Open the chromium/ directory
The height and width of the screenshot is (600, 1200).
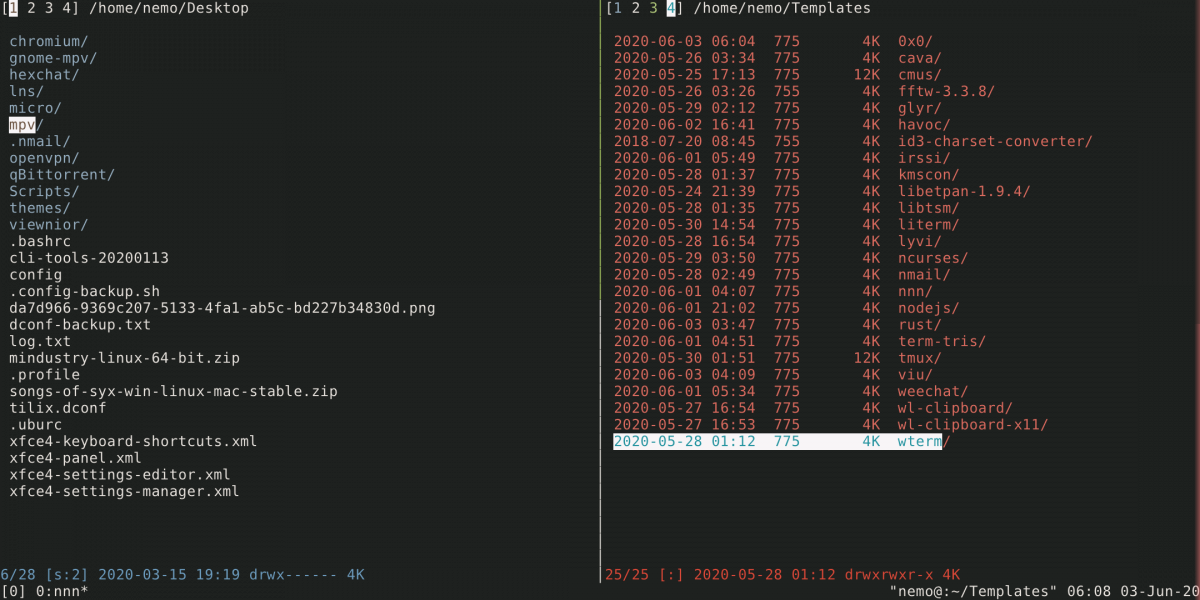tap(48, 41)
